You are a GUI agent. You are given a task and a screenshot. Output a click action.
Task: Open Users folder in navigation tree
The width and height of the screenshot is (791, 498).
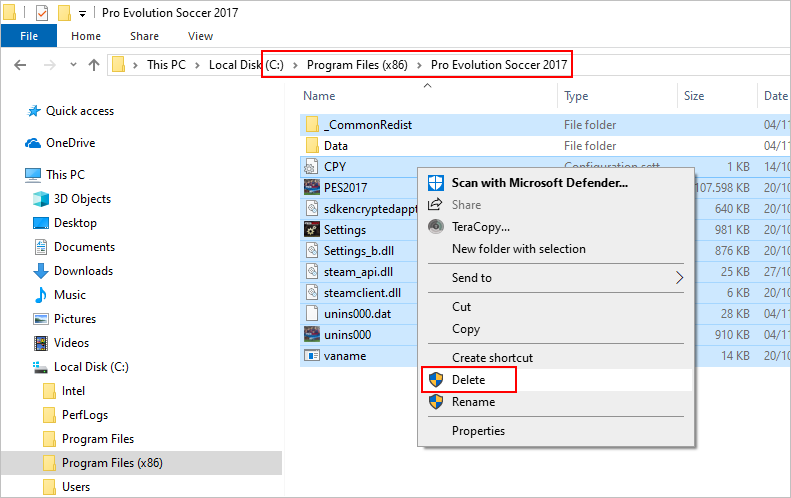coord(76,487)
